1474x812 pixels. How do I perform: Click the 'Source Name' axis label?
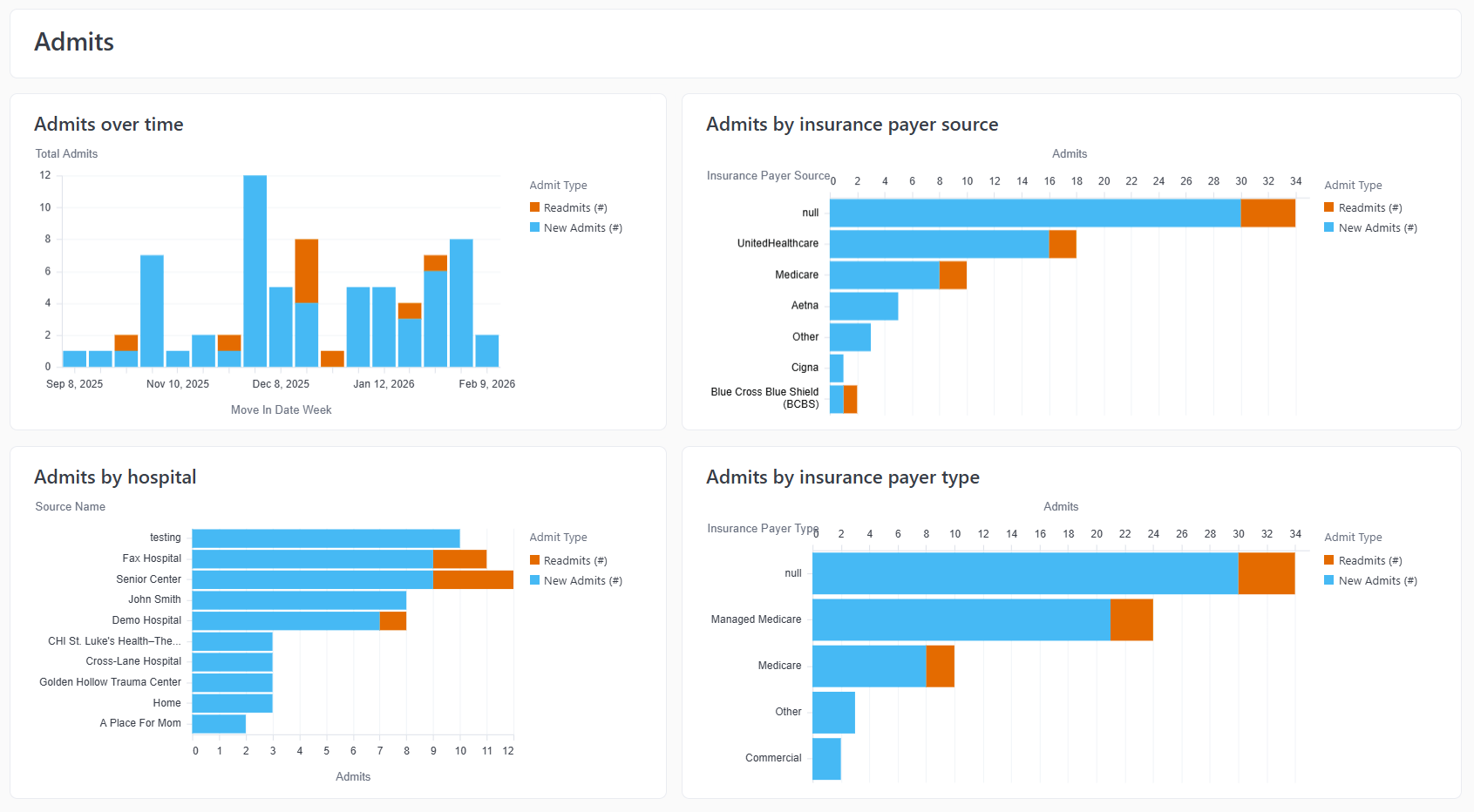70,507
